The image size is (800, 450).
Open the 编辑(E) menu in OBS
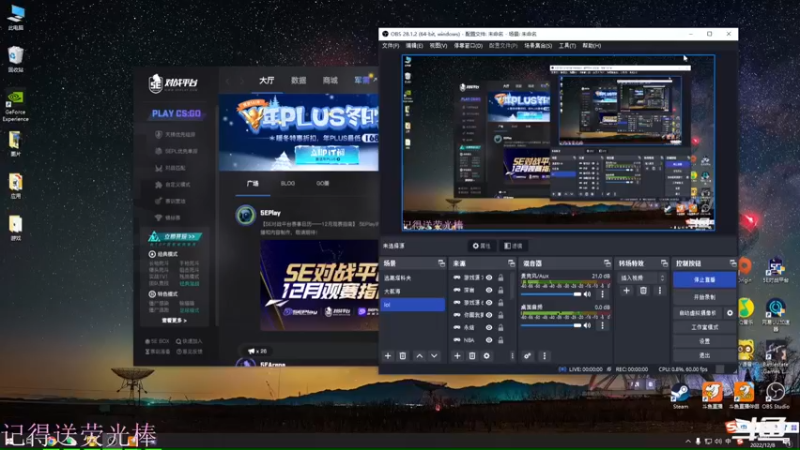[x=414, y=46]
